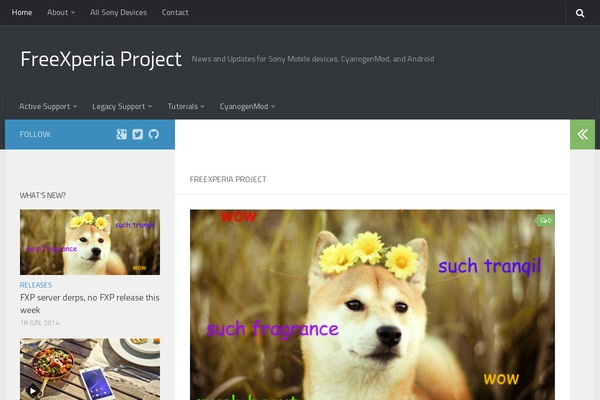Collapse sidebar with green double-arrow button

pos(582,134)
